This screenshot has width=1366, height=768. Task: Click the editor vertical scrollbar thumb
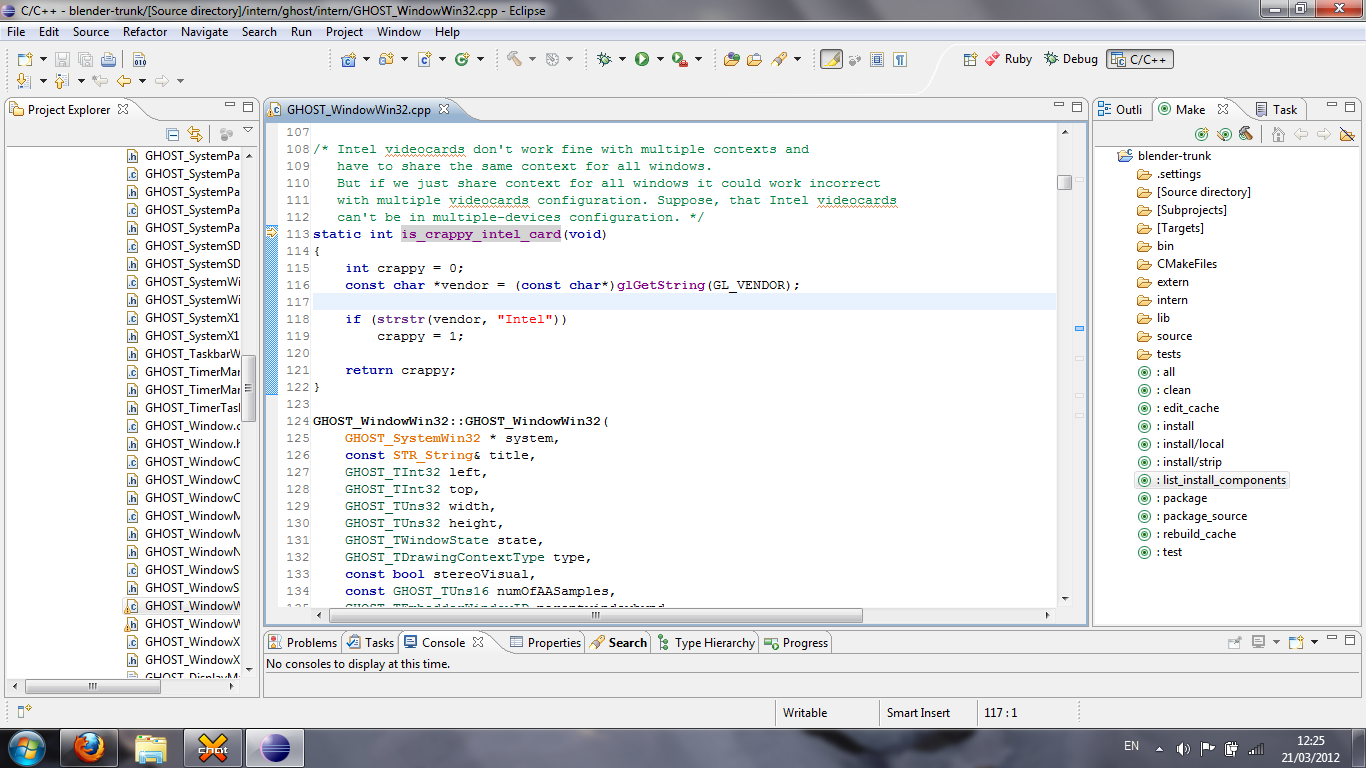(1064, 182)
